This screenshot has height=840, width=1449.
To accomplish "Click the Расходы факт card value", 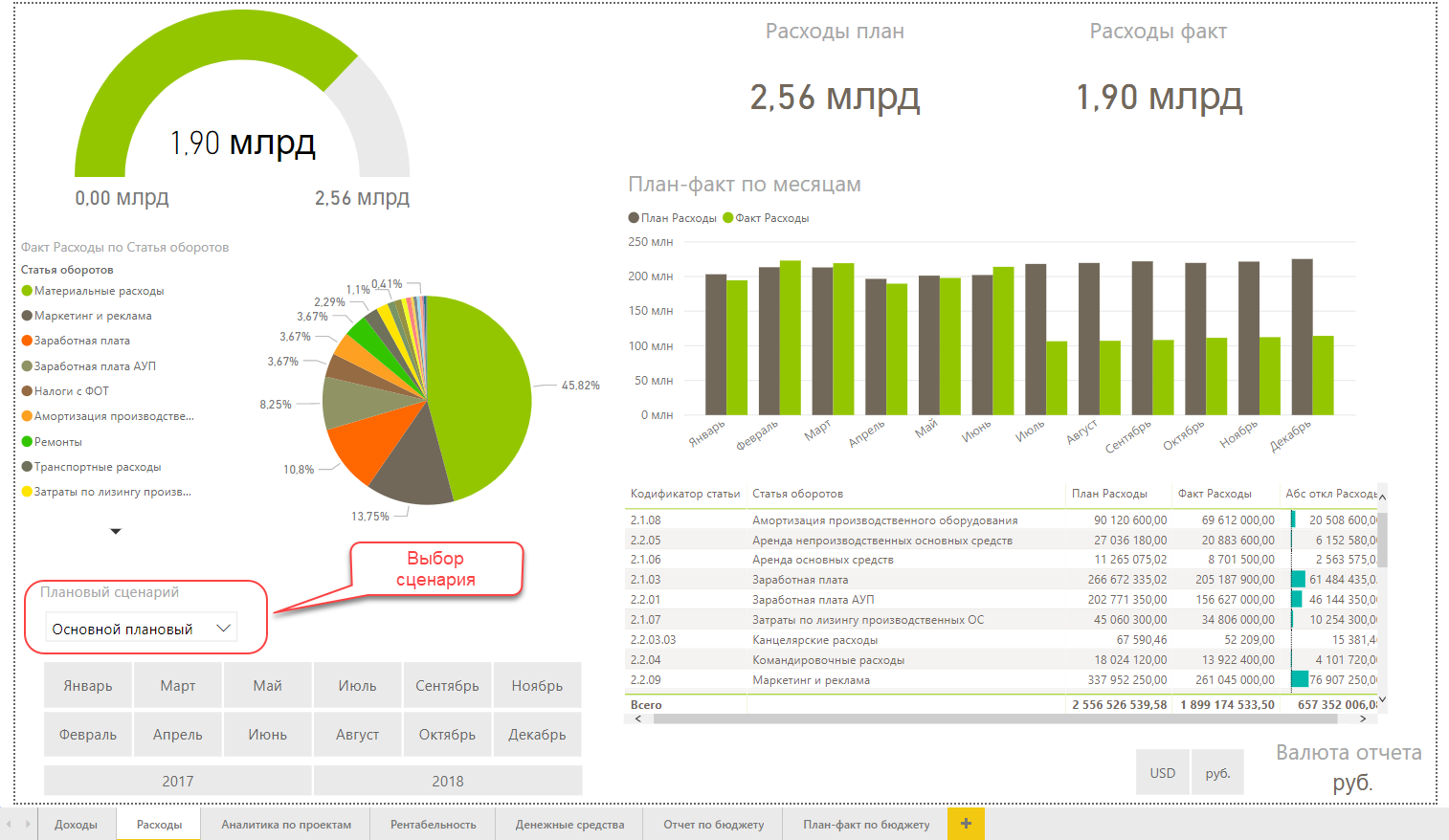I will coord(1159,98).
